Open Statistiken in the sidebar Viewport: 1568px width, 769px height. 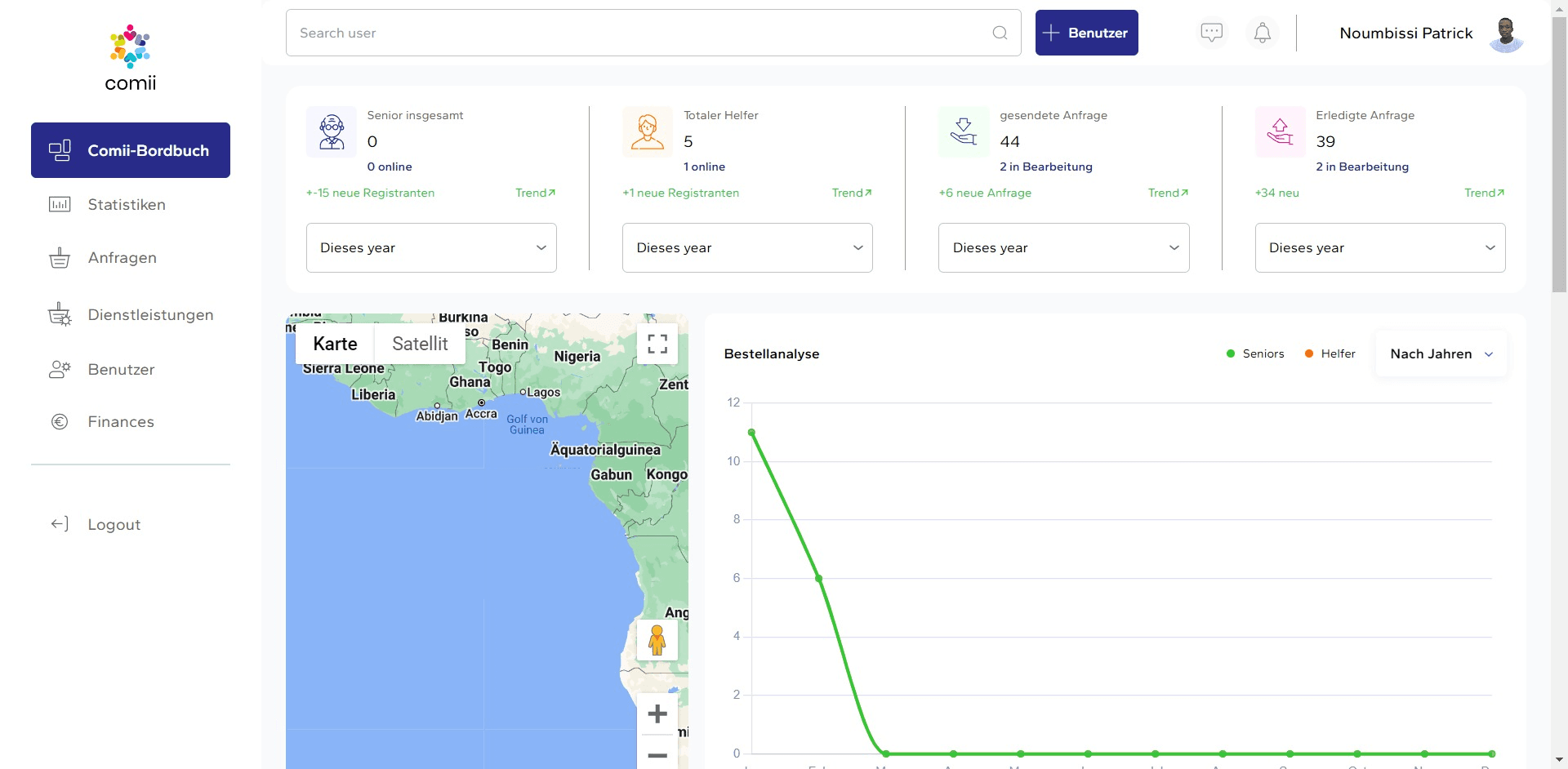[x=127, y=205]
